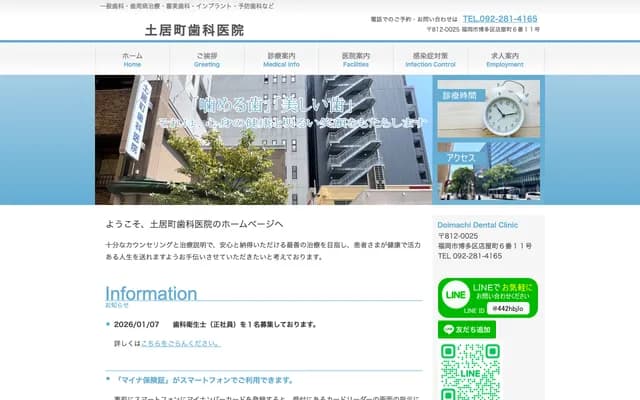Click the TEL 092-281-4165 header link
Image resolution: width=640 pixels, height=400 pixels.
(500, 19)
